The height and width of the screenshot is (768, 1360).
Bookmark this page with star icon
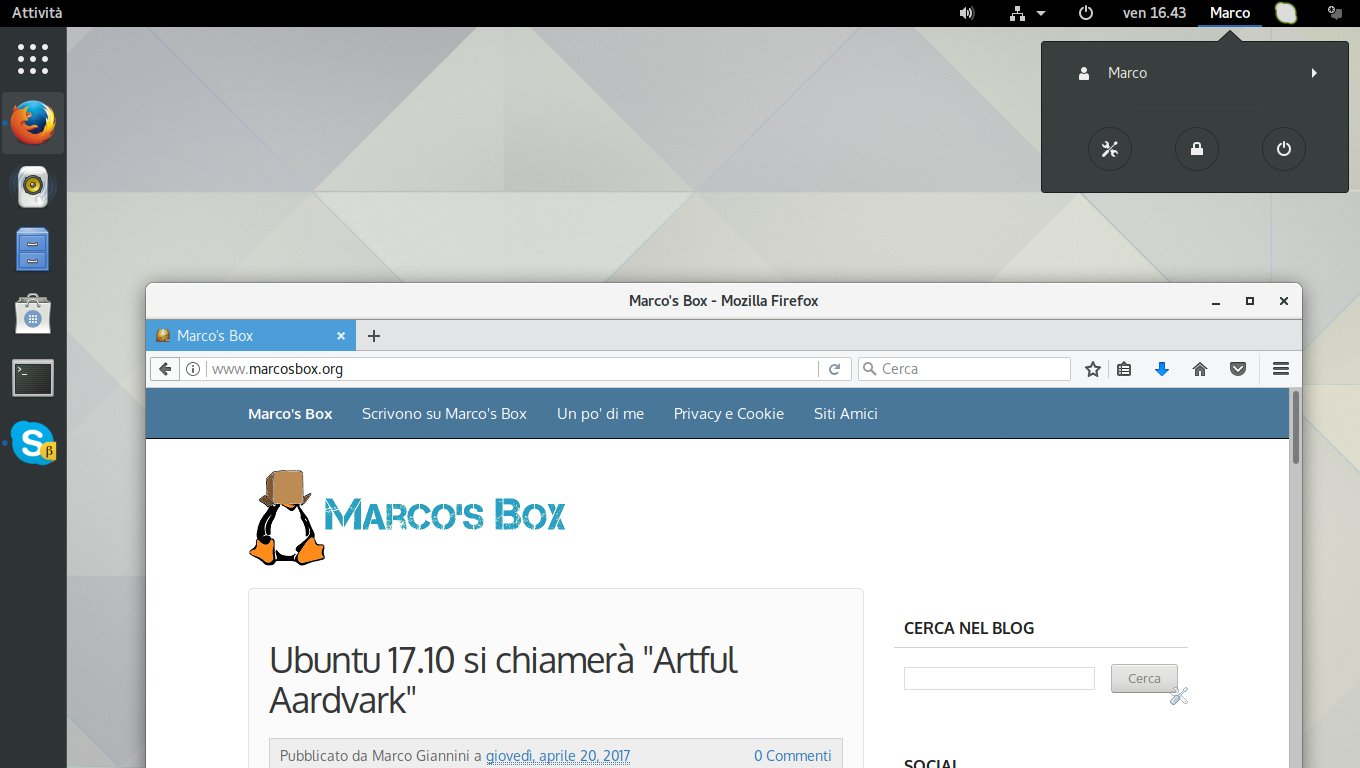1093,369
